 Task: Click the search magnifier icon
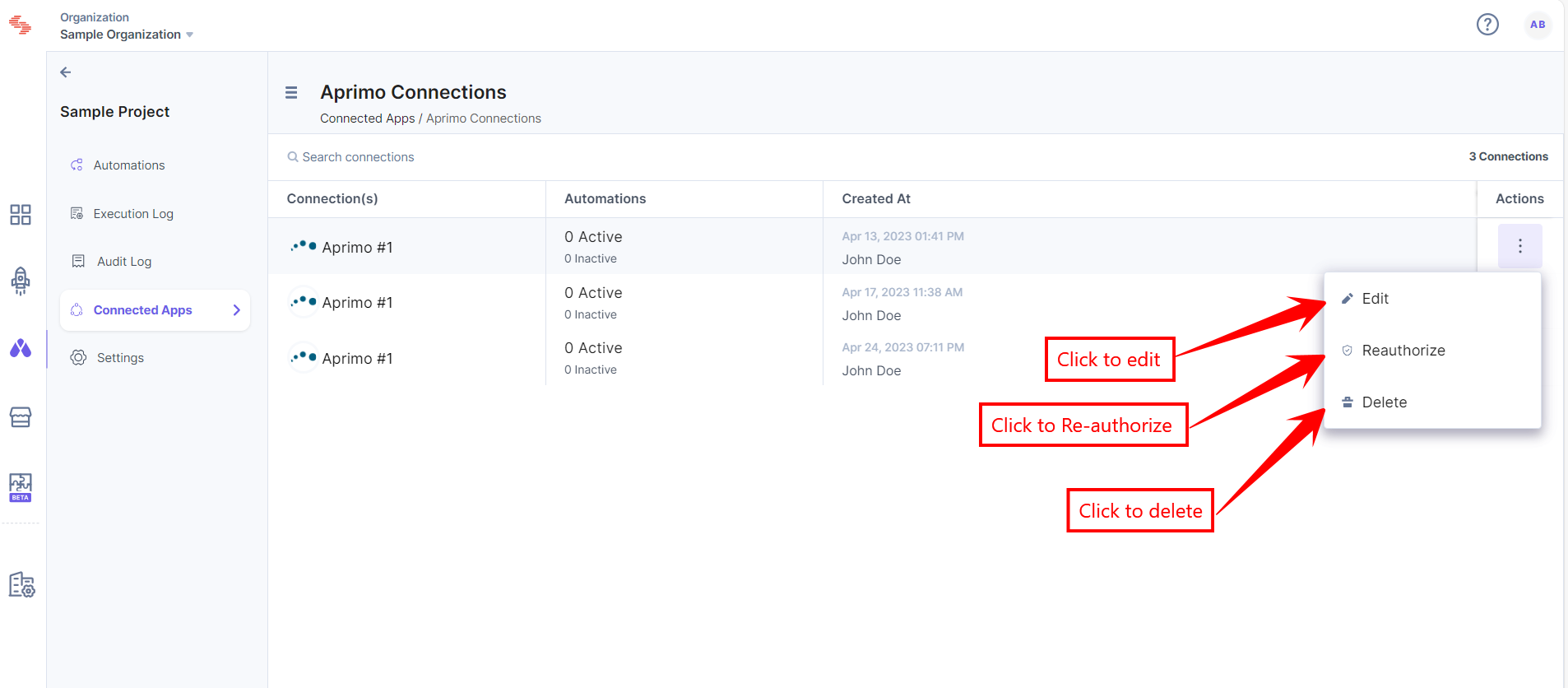pyautogui.click(x=292, y=157)
